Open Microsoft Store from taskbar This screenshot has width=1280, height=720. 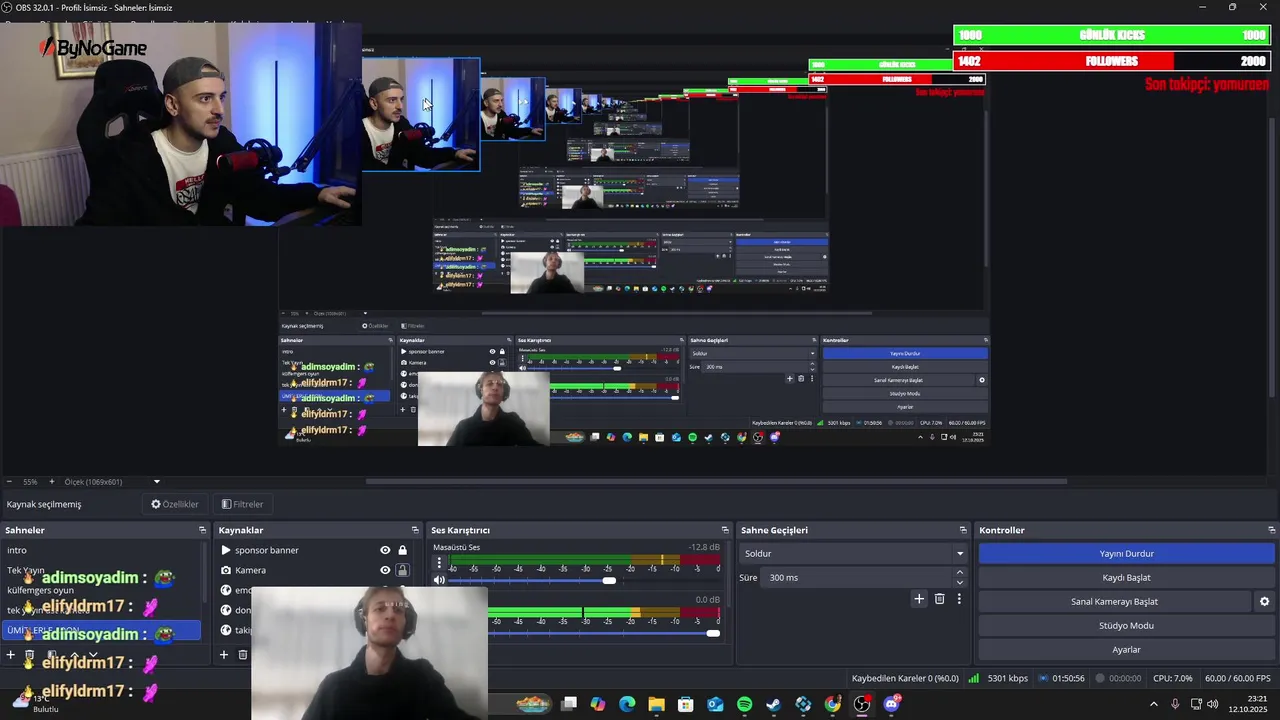pos(686,704)
